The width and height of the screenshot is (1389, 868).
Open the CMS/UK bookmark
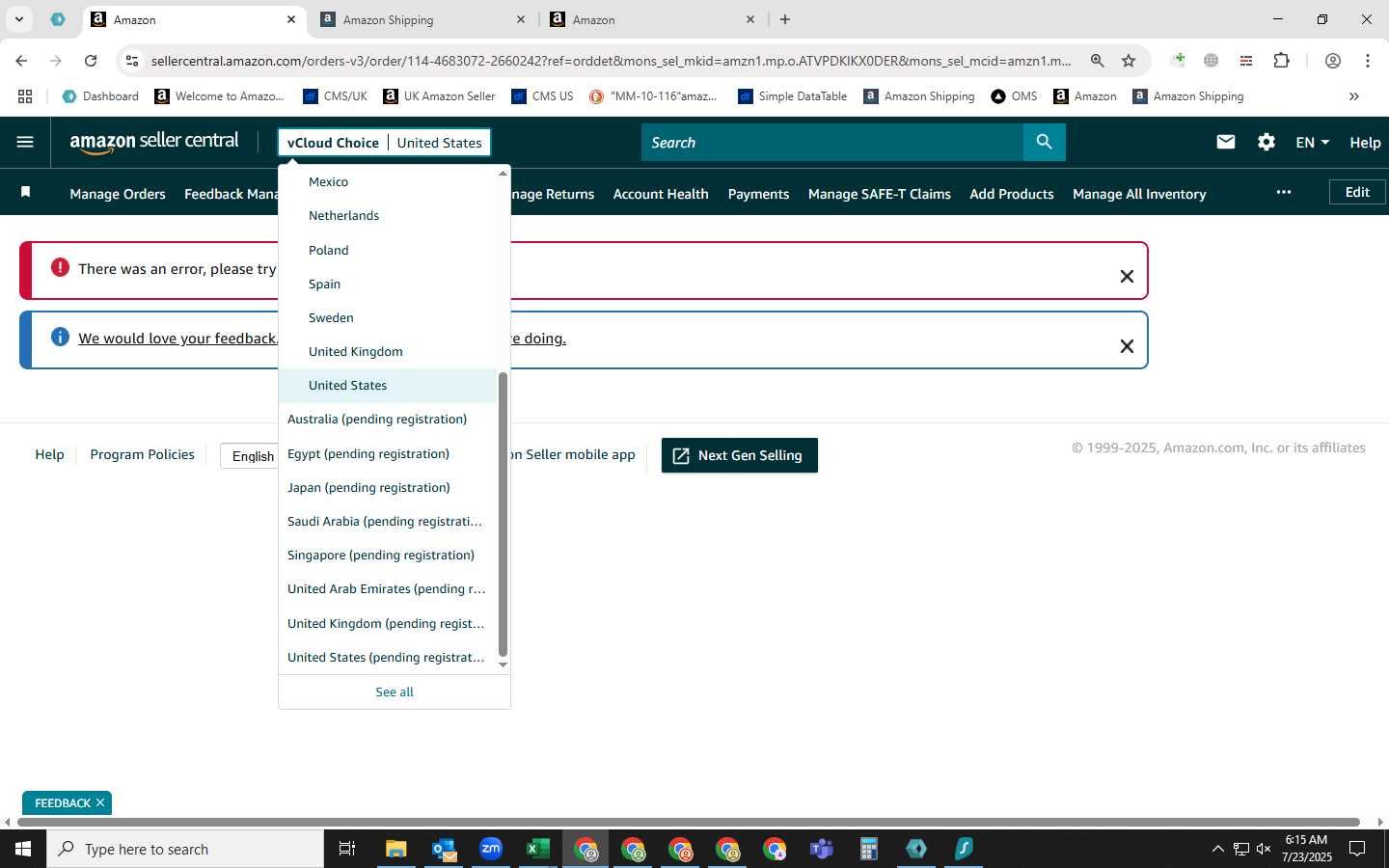point(335,96)
